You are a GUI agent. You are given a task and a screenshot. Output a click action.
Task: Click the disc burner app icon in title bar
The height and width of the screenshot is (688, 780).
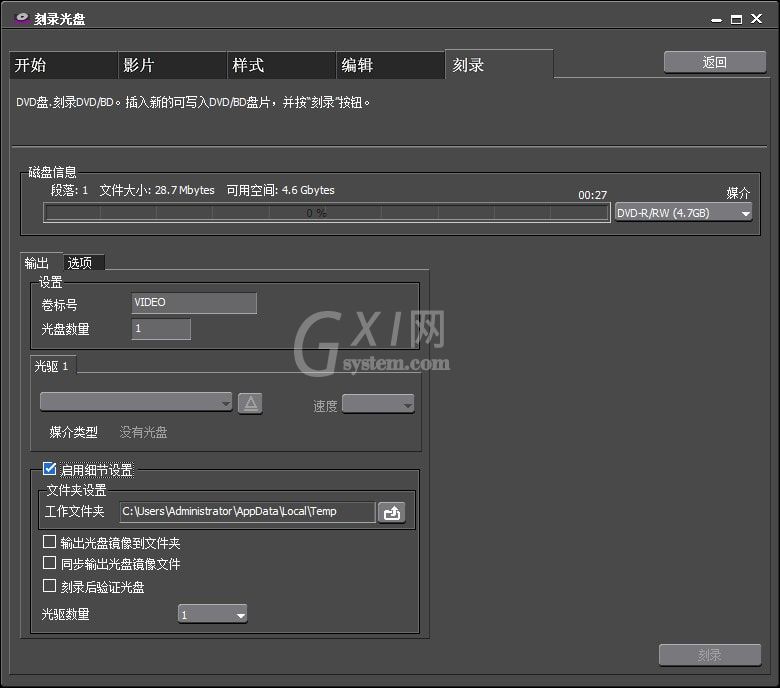[x=22, y=18]
